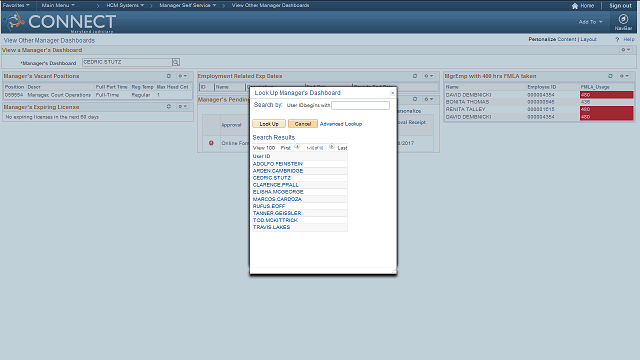Image resolution: width=640 pixels, height=360 pixels.
Task: Close the Look Up Manager's Dashboard dialog
Action: tap(393, 93)
